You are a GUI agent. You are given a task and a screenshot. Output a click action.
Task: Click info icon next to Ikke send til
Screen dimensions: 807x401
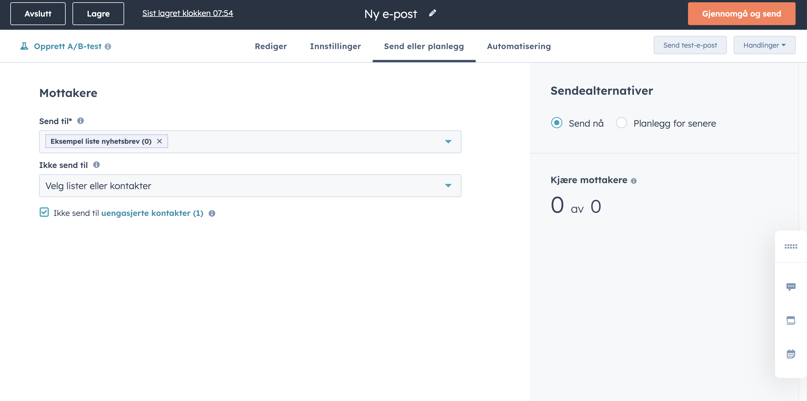[97, 165]
